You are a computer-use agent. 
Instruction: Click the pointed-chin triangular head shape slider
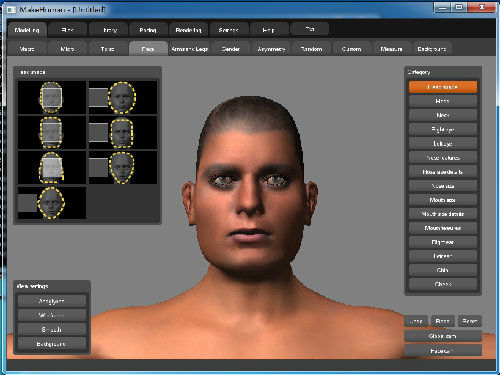(x=123, y=167)
